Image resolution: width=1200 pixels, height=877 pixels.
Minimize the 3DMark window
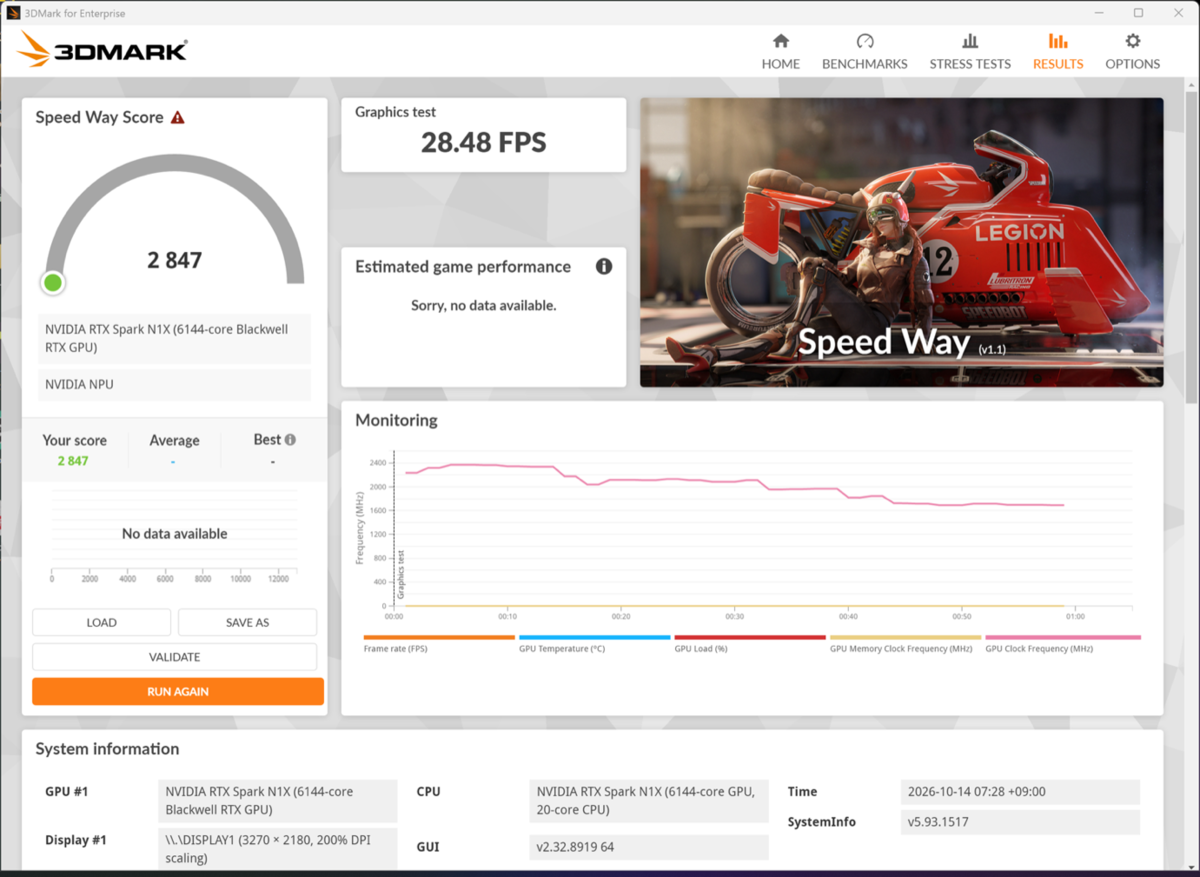[x=1099, y=13]
